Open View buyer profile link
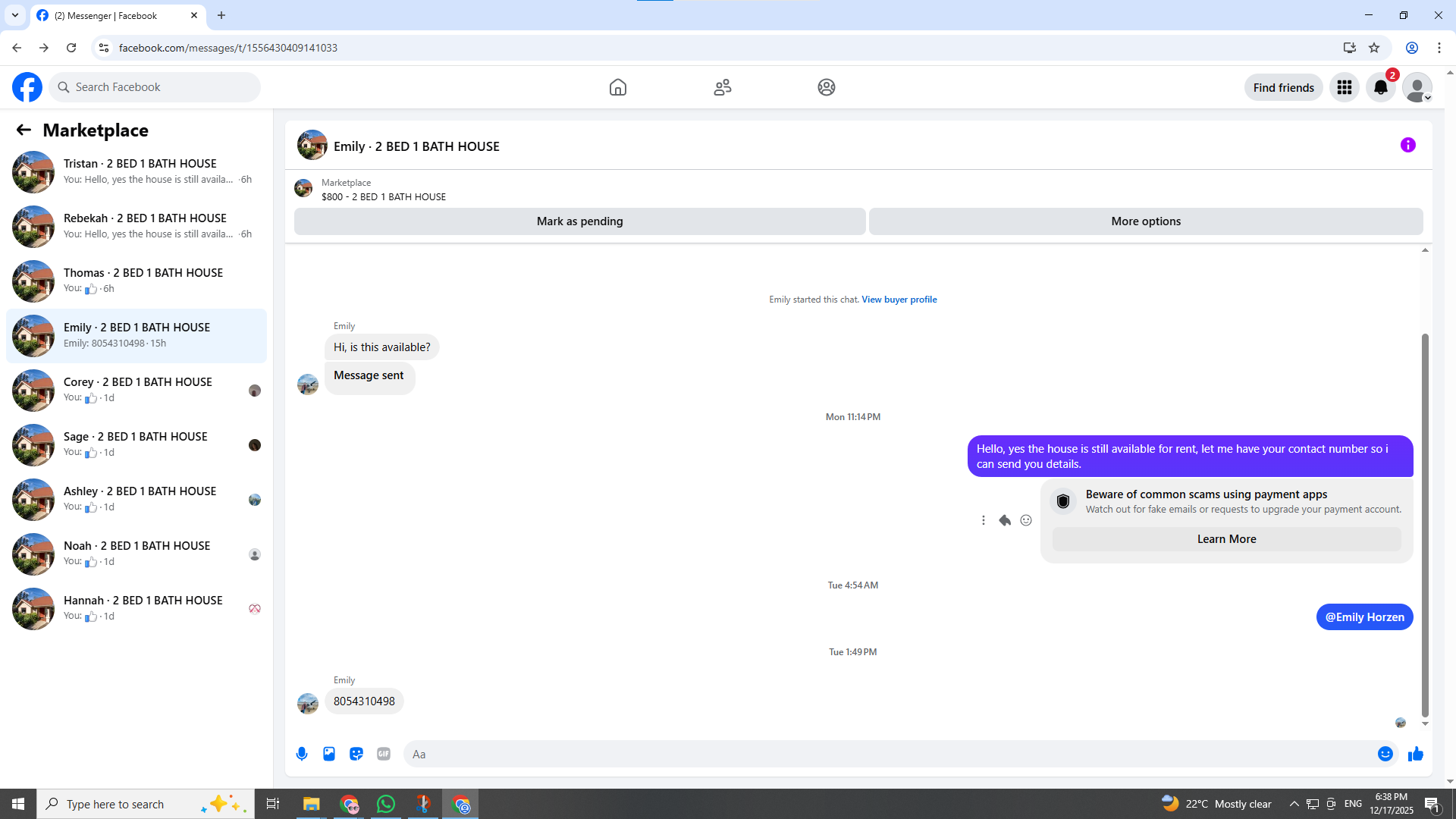Image resolution: width=1456 pixels, height=819 pixels. 899,300
